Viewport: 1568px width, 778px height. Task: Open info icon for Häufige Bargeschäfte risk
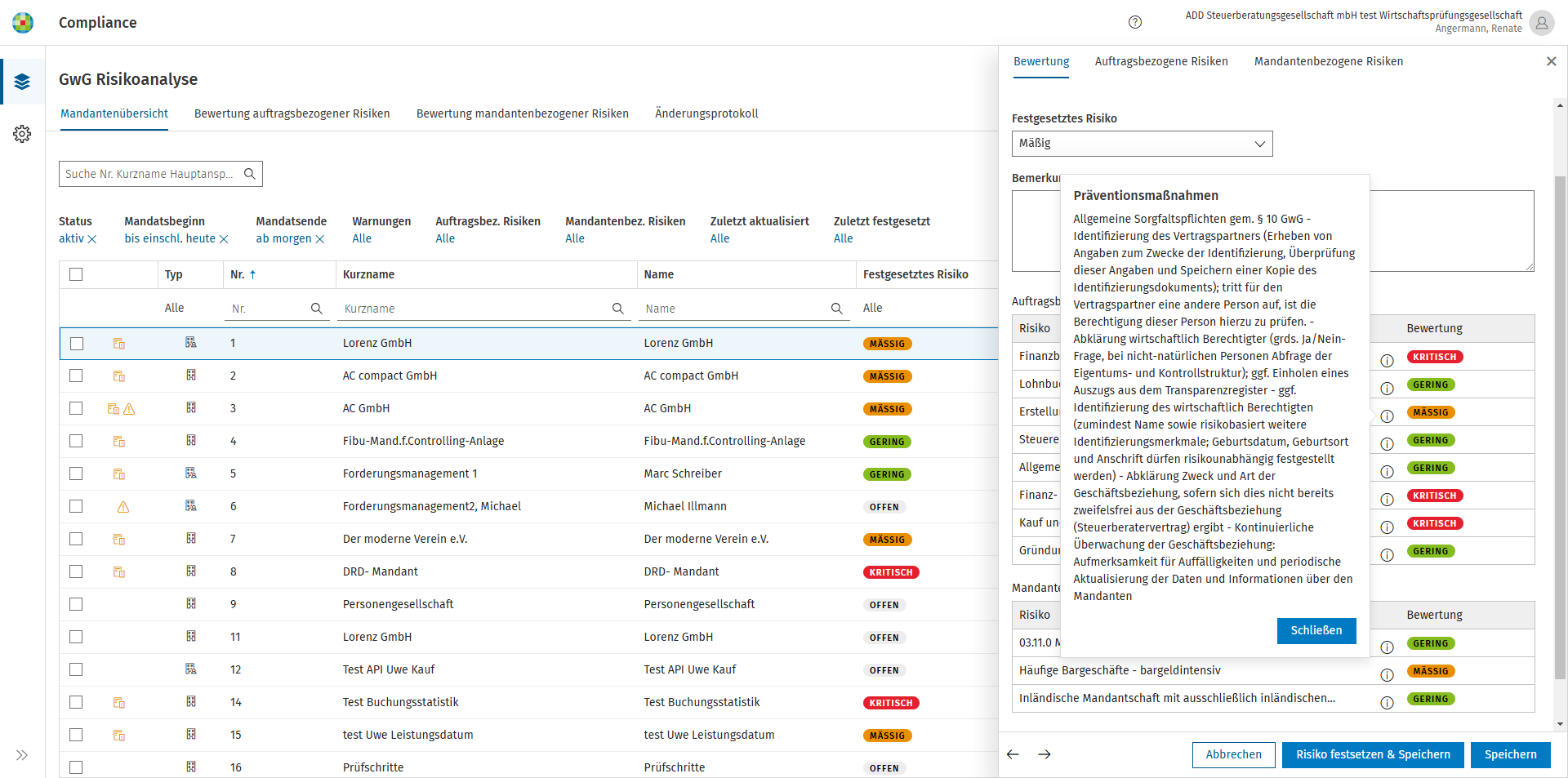click(x=1387, y=675)
